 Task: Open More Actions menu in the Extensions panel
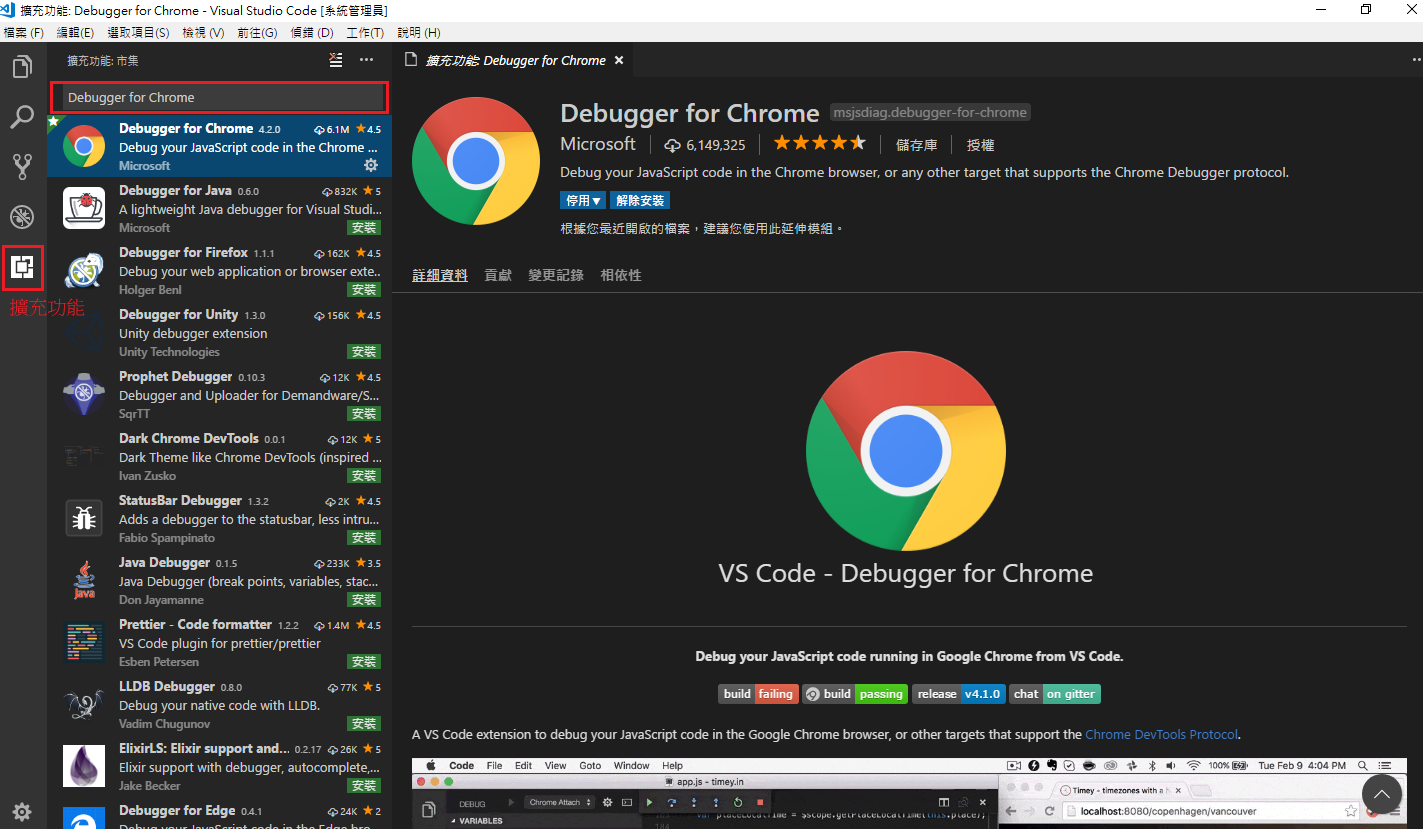366,60
